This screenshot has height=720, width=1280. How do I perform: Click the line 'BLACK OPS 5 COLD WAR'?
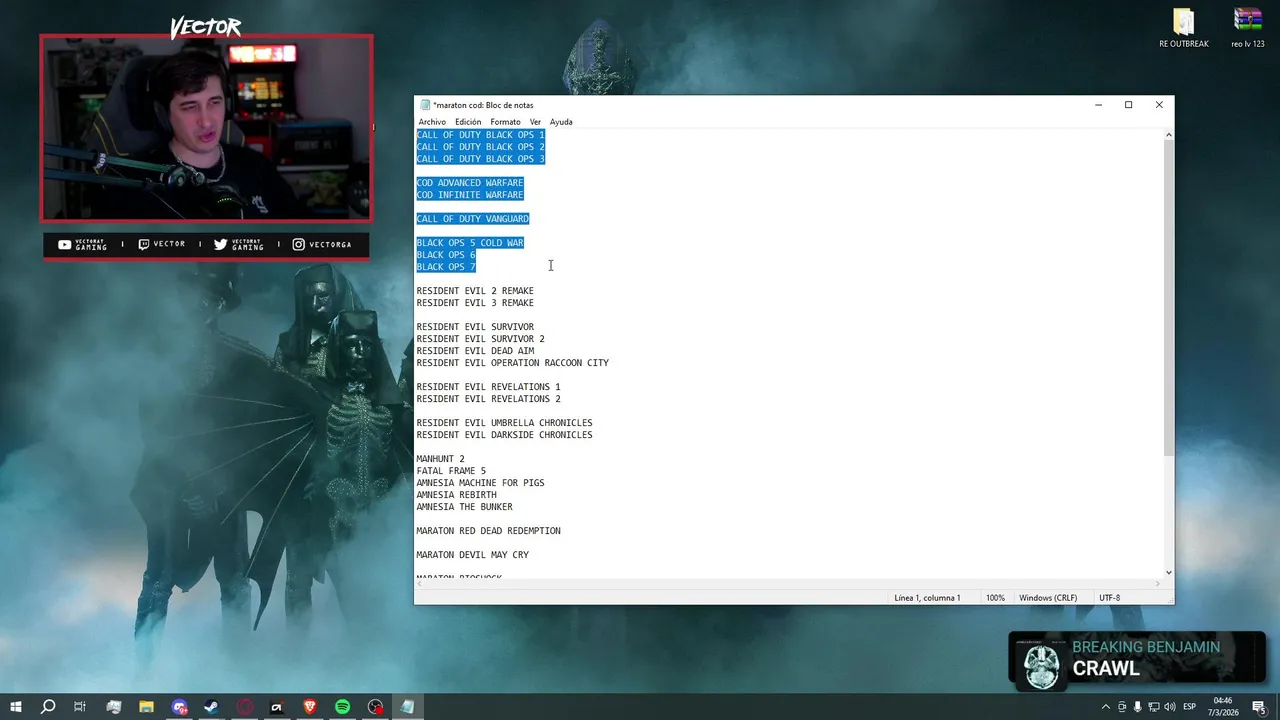click(x=470, y=243)
